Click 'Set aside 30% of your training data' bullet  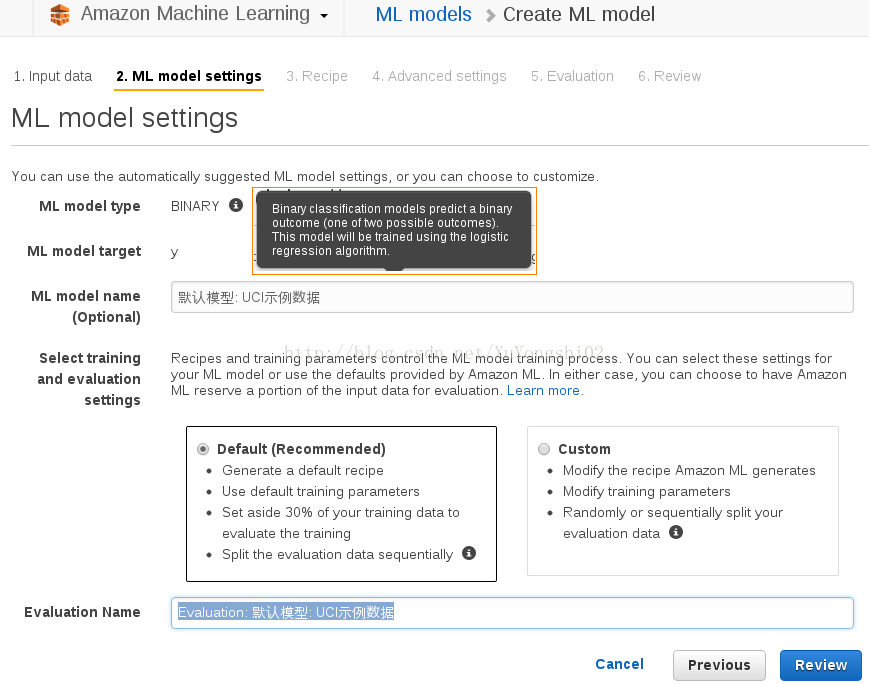(341, 523)
